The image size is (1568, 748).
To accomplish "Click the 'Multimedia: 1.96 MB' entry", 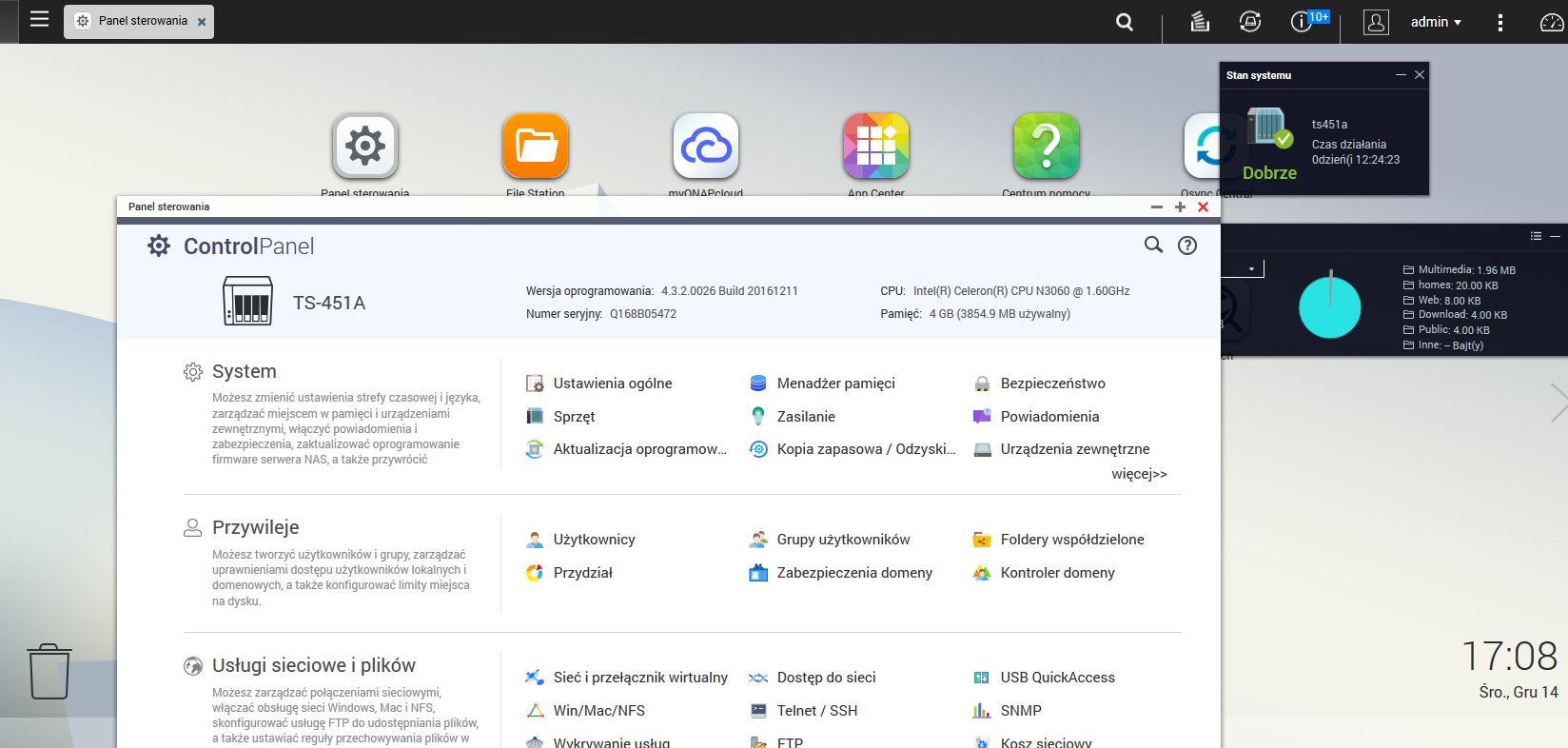I will pyautogui.click(x=1460, y=270).
